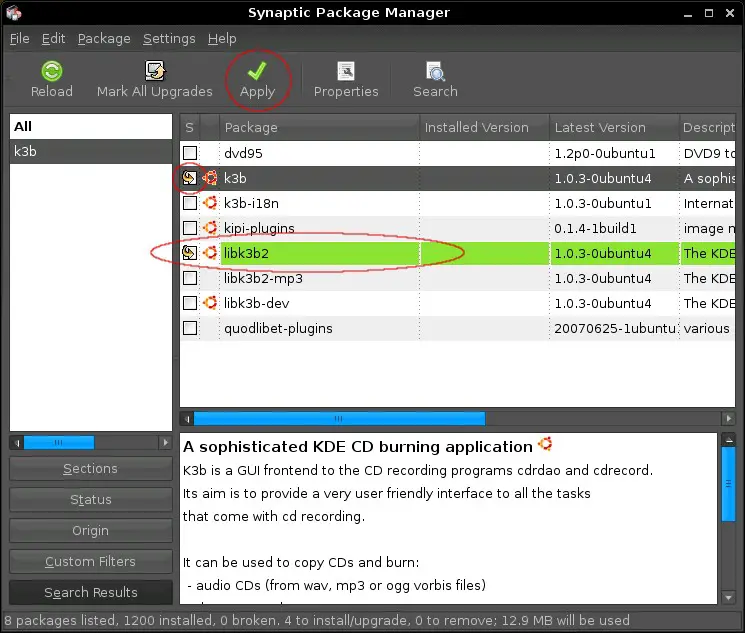Click the green Apply checkmark
Viewport: 745px width, 633px height.
pyautogui.click(x=257, y=71)
